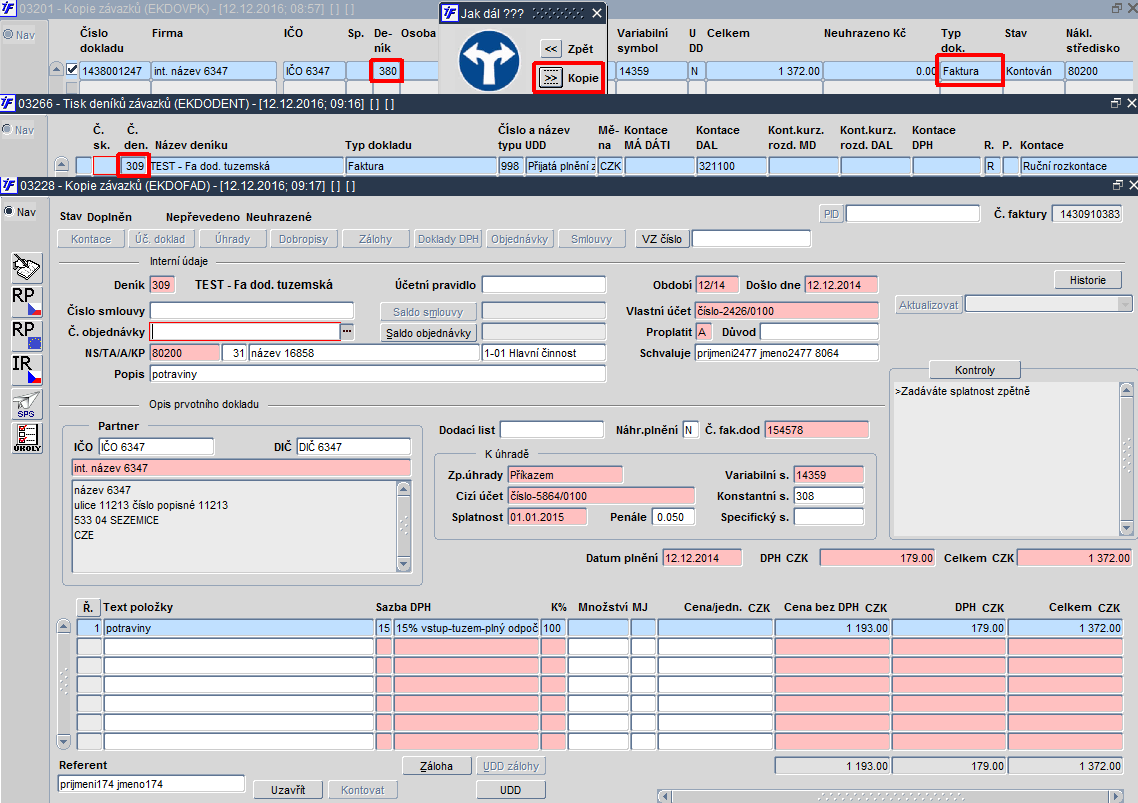Open the Doklady DPH tab button
This screenshot has height=803, width=1138.
(x=448, y=239)
